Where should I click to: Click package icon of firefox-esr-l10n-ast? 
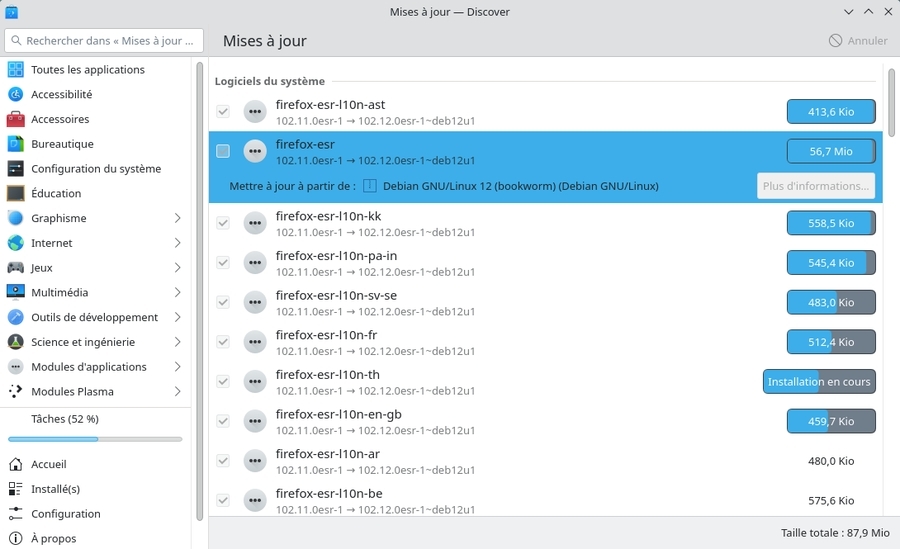coord(255,111)
